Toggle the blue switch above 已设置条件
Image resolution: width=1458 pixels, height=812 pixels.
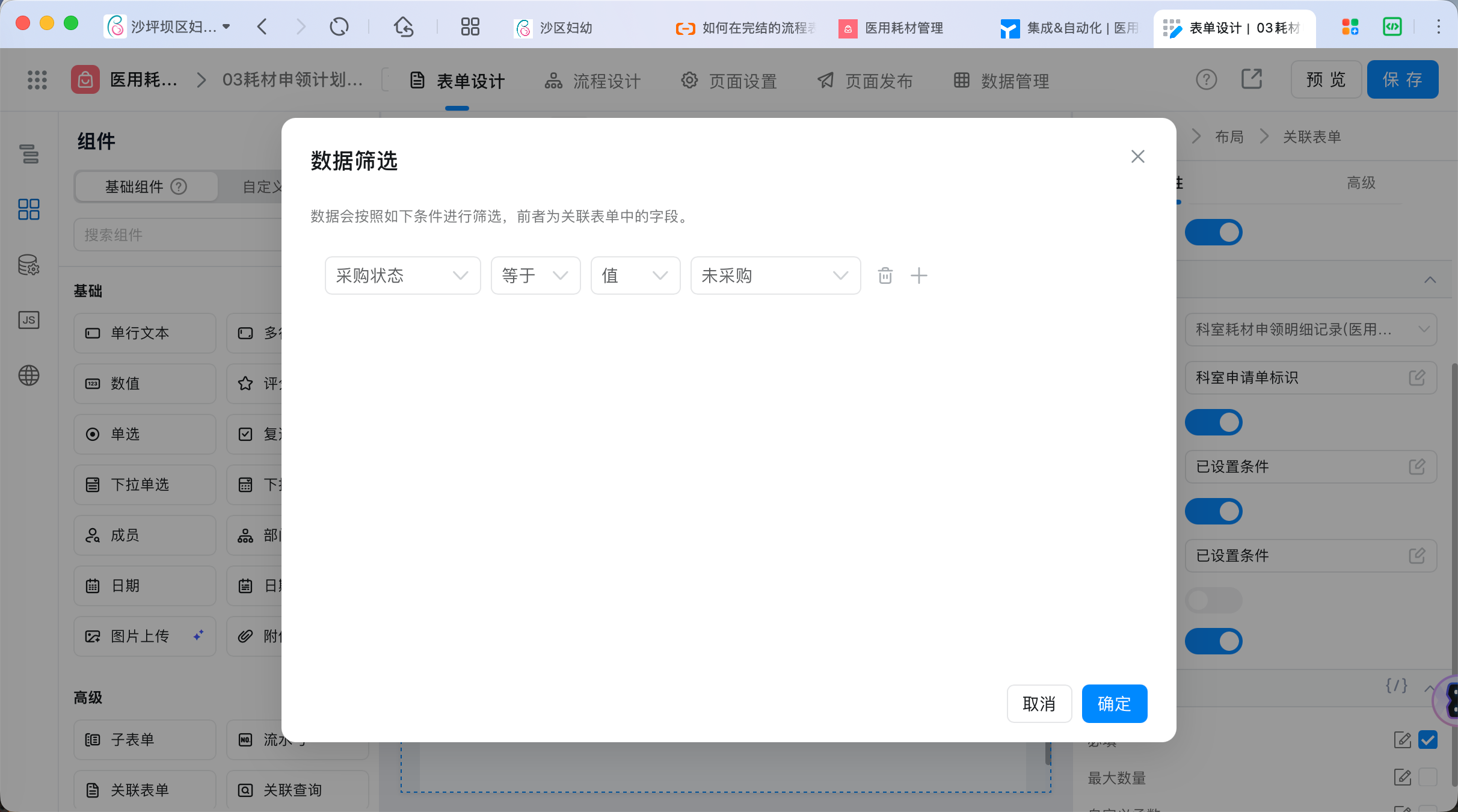[x=1213, y=422]
